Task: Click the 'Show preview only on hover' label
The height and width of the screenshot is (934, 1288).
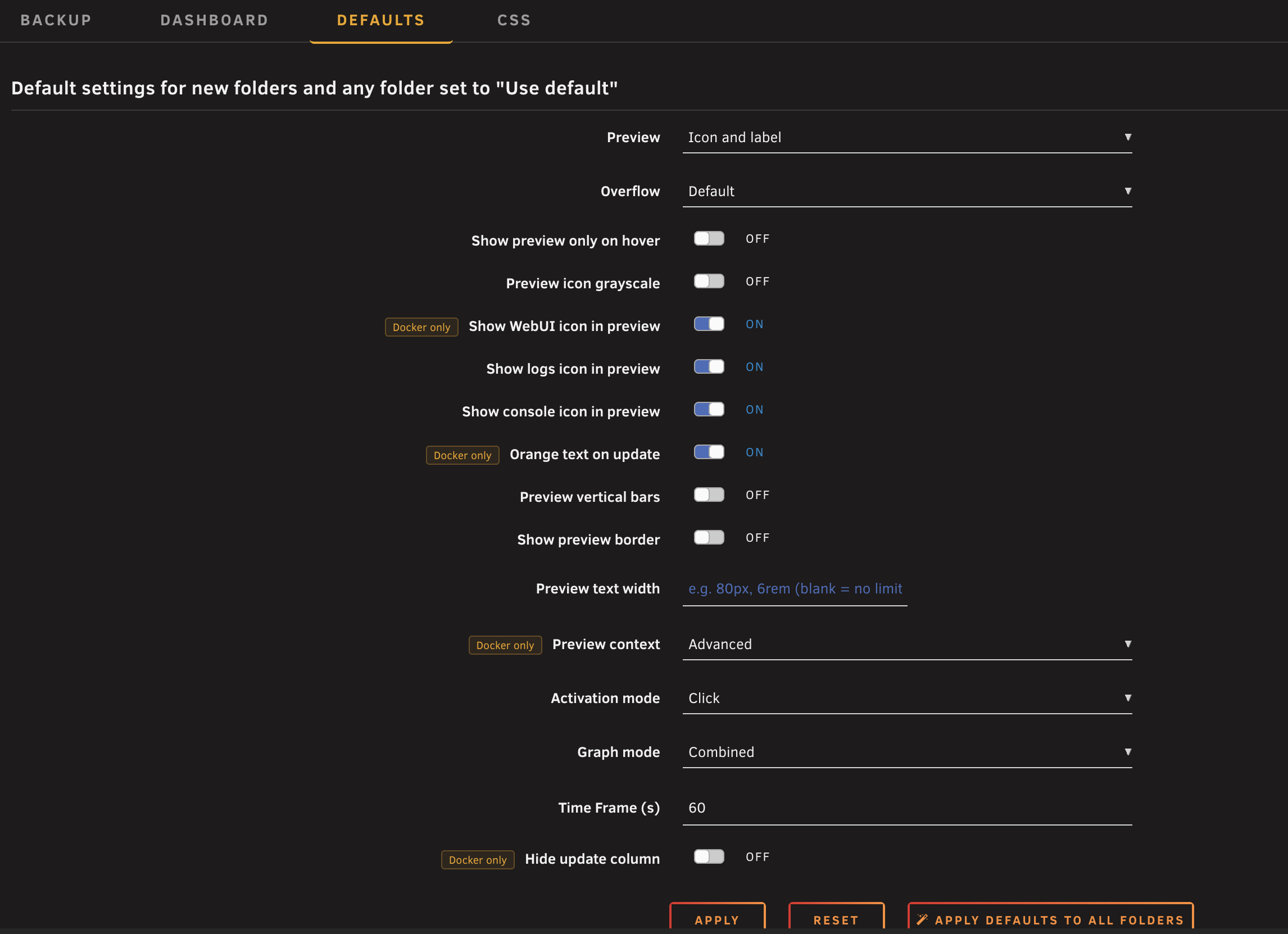Action: click(565, 241)
